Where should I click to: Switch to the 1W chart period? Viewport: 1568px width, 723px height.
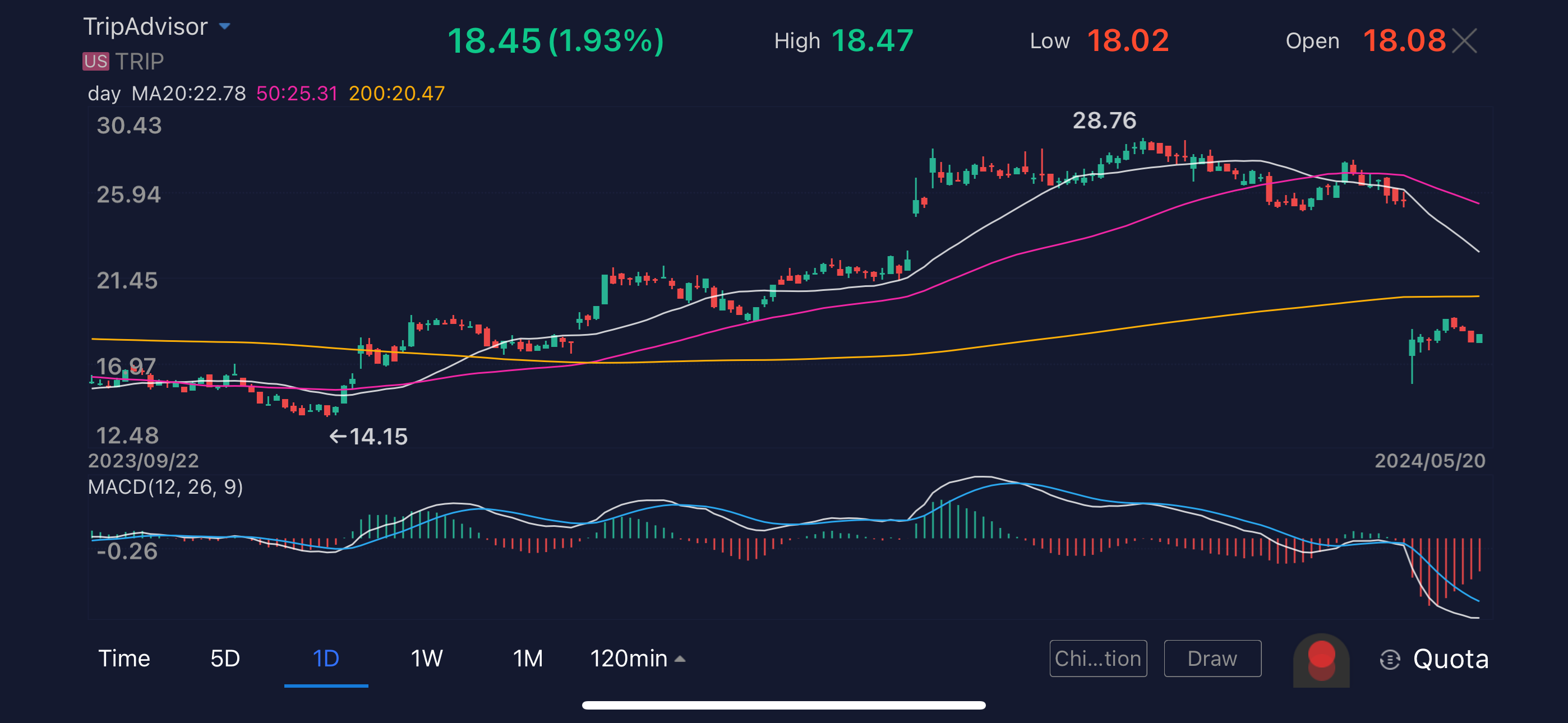426,659
